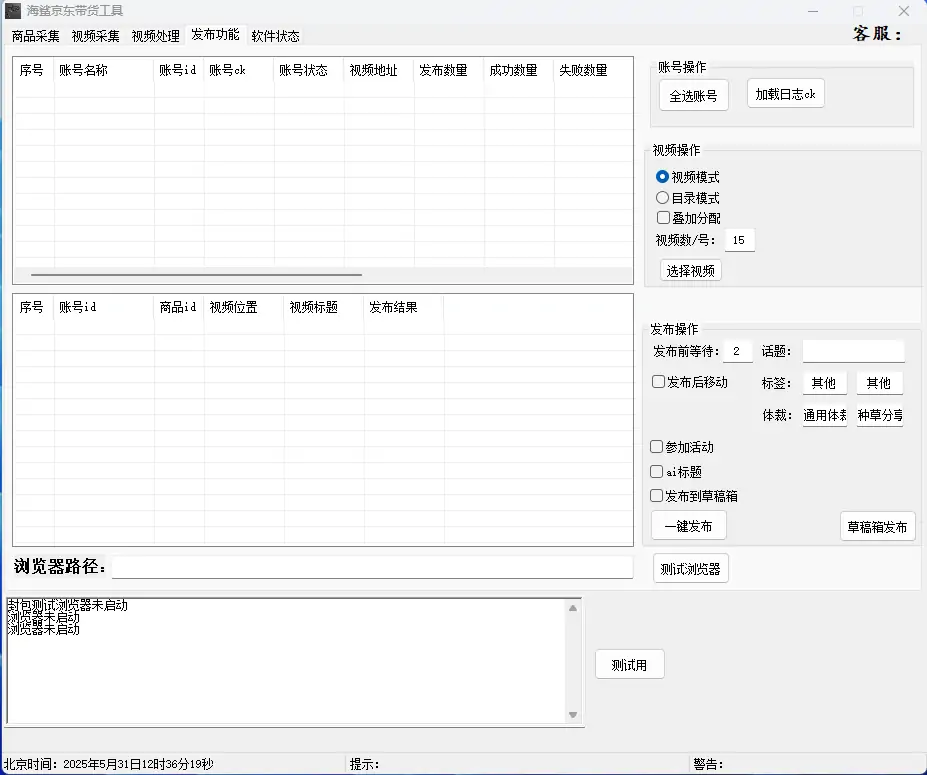927x775 pixels.
Task: Click the 选择视频 button
Action: pos(691,271)
